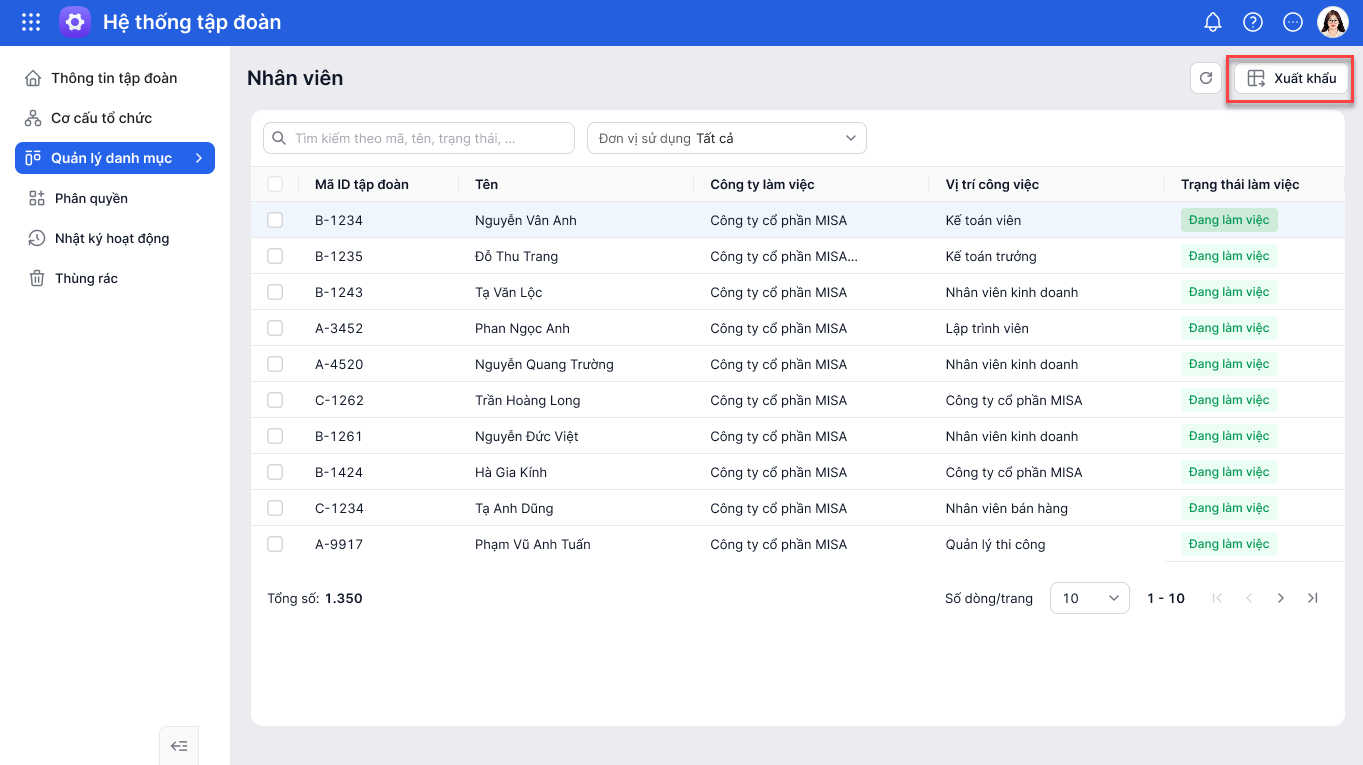Screen dimensions: 1363x765
Task: Toggle the select-all header checkbox
Action: pyautogui.click(x=275, y=184)
